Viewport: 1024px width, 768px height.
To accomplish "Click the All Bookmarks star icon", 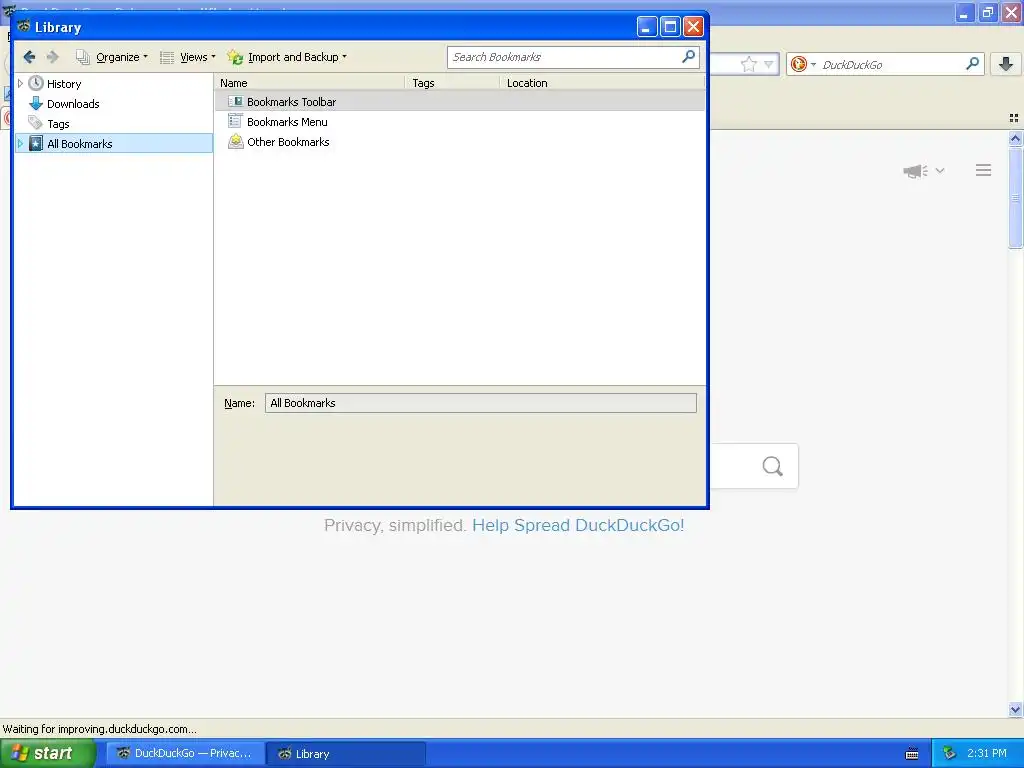I will point(36,144).
